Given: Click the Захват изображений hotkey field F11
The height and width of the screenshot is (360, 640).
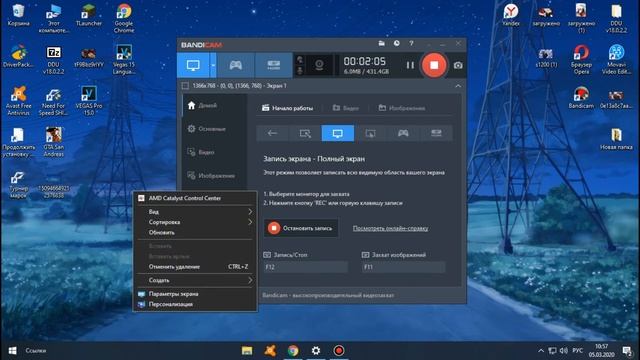Looking at the screenshot, I should (x=404, y=267).
